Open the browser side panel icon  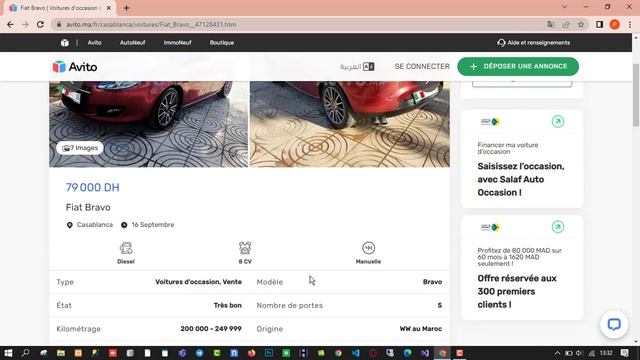[599, 24]
